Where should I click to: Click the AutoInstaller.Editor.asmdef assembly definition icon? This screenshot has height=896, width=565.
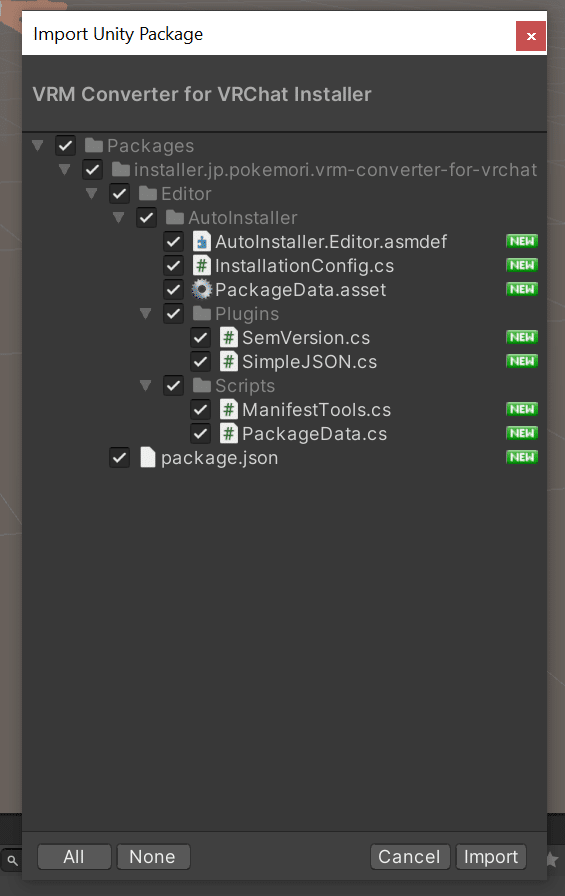(x=201, y=242)
